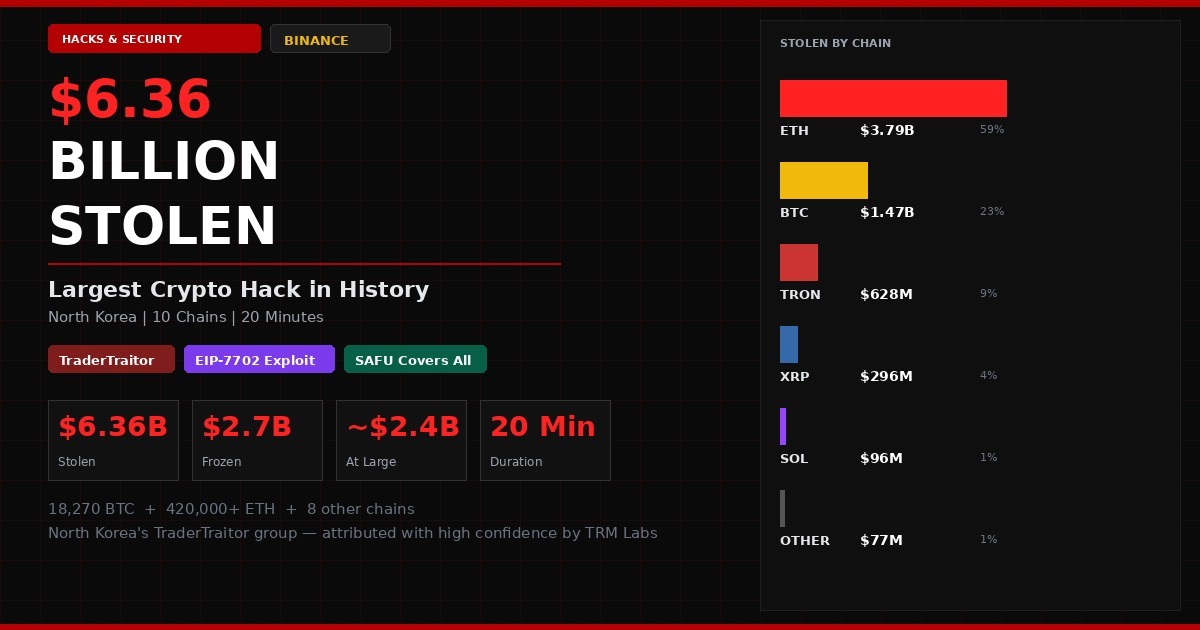
Task: Click the 4% XRP share
Action: [x=989, y=376]
